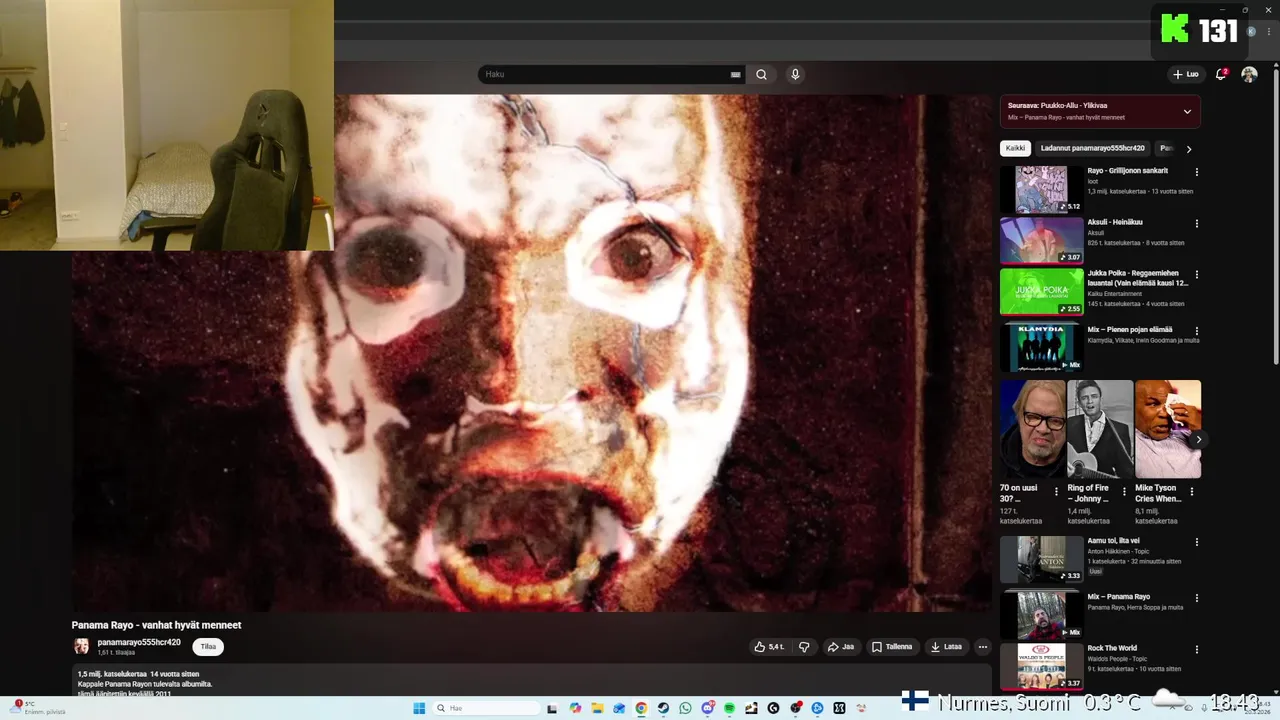The height and width of the screenshot is (720, 1280).
Task: Open the account avatar menu
Action: pyautogui.click(x=1249, y=74)
